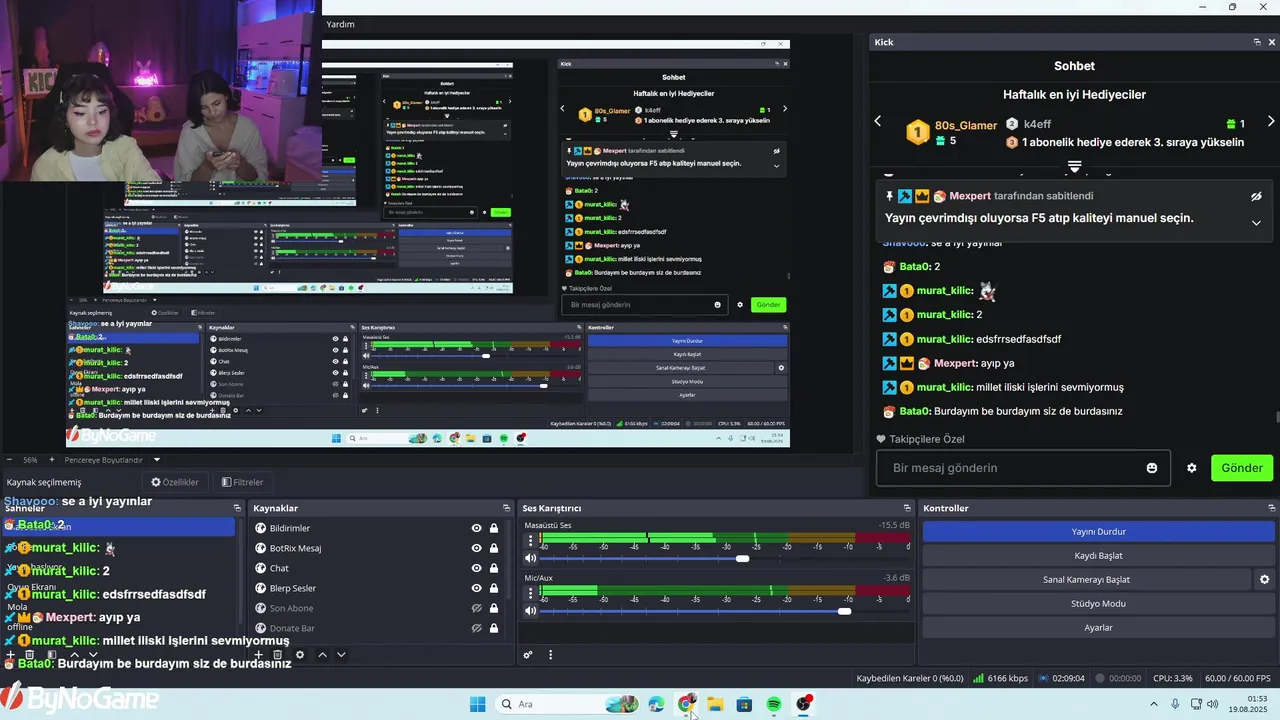
Task: Open virtual camera settings gear
Action: click(1264, 580)
